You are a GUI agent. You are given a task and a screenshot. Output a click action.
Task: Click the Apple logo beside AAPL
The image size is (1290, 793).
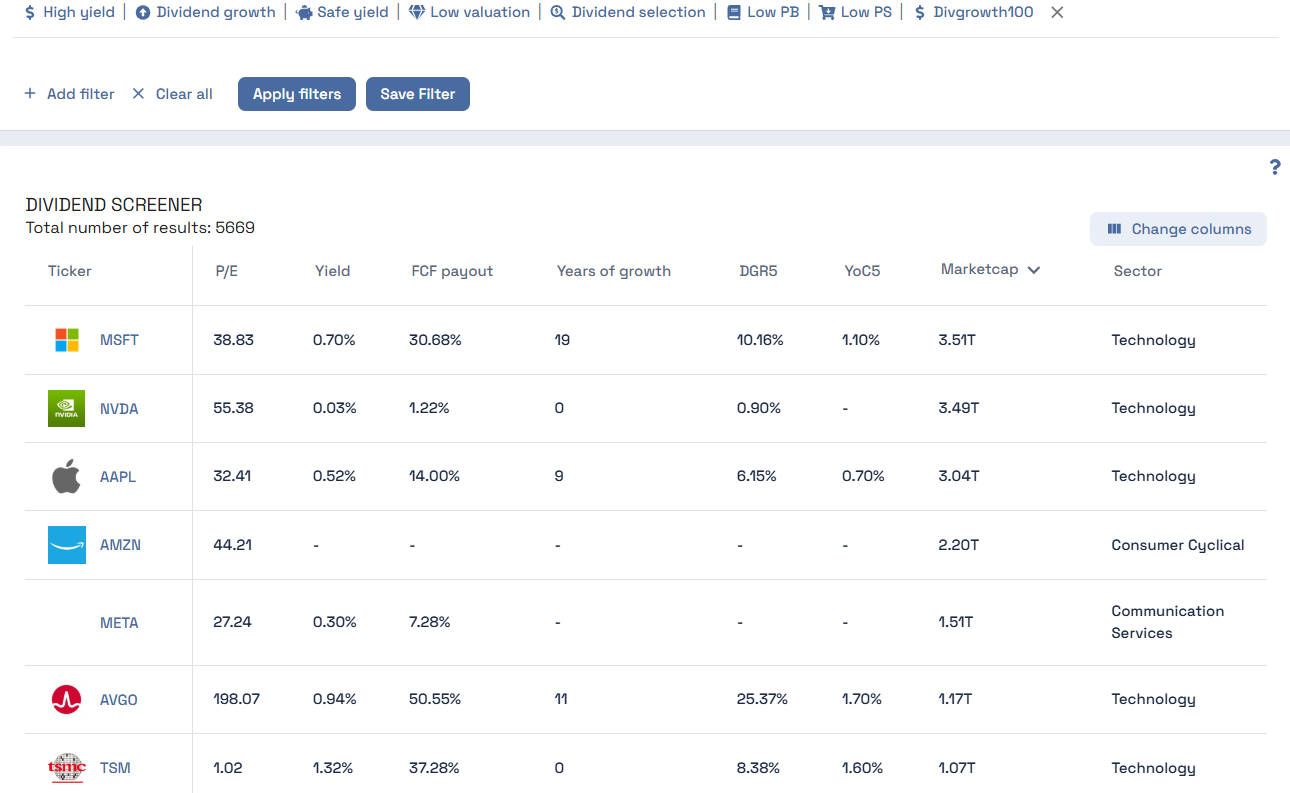(66, 475)
